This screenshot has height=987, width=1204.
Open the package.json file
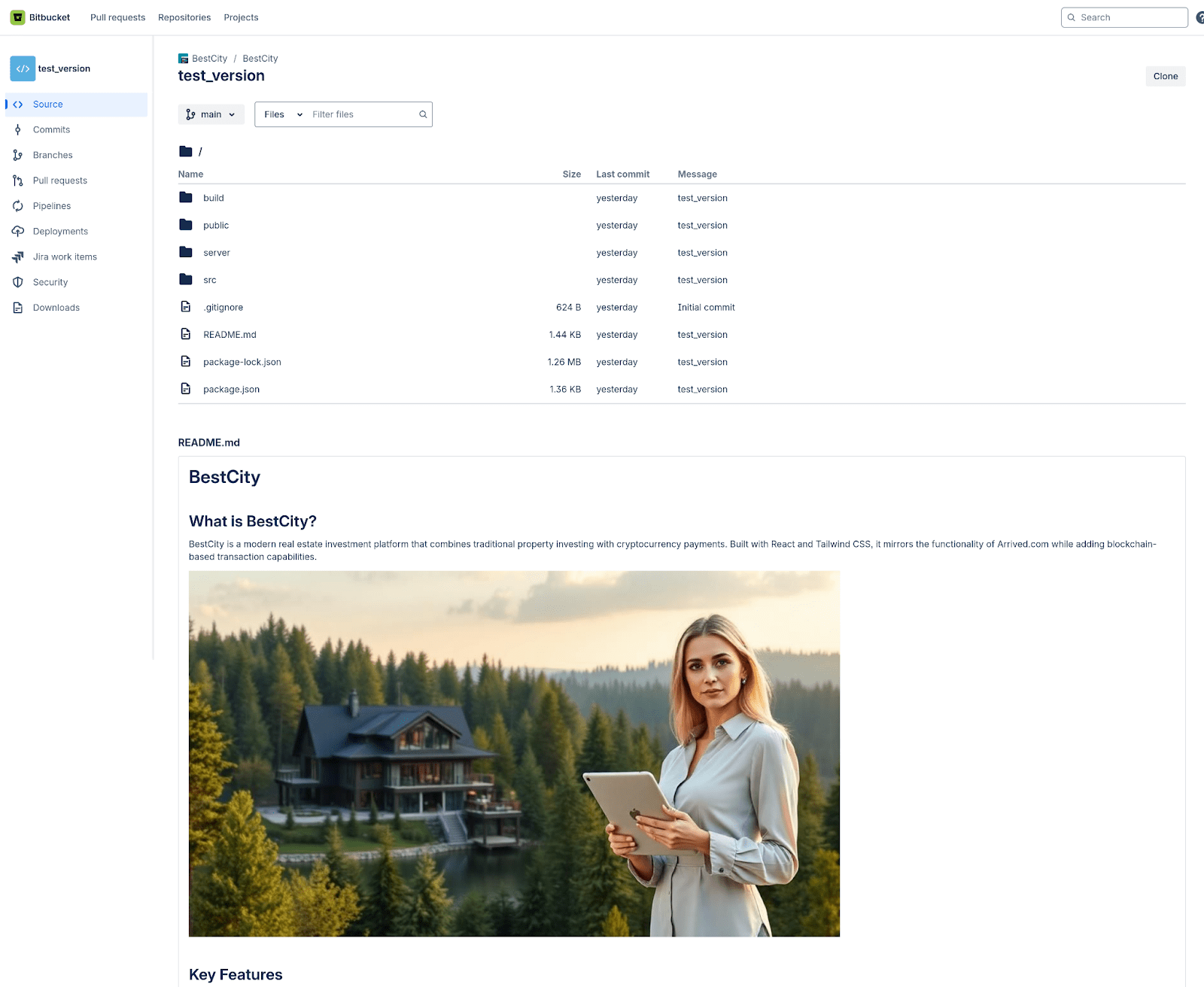coord(231,390)
